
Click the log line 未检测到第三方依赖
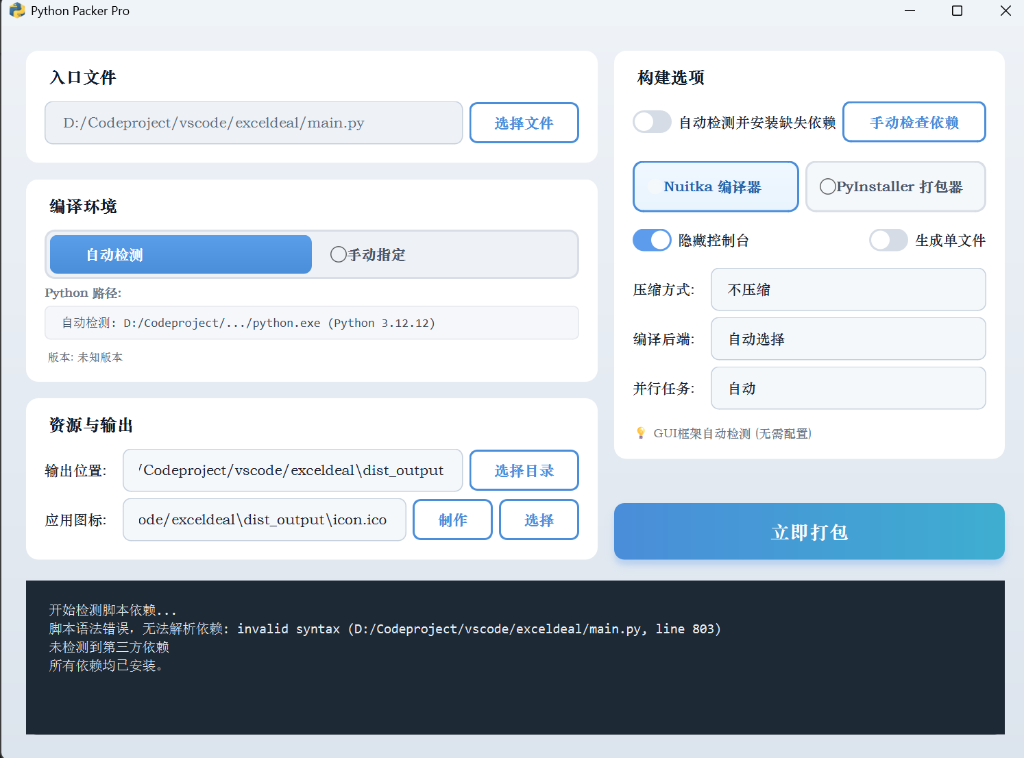click(109, 647)
